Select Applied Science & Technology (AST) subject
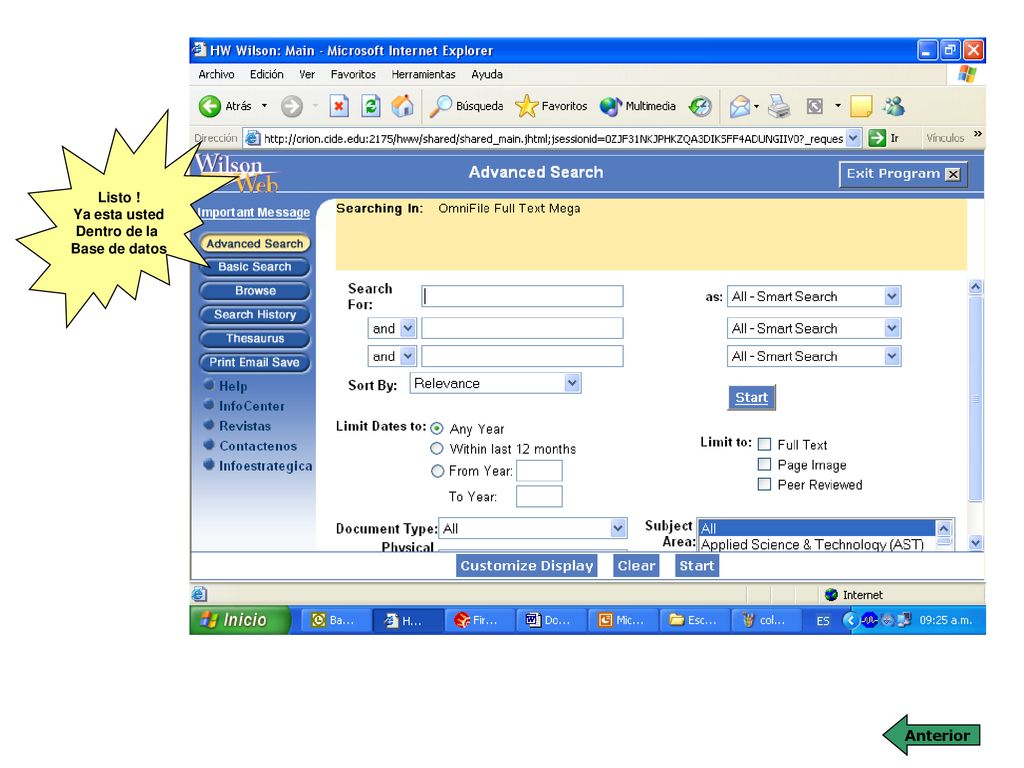1024x768 pixels. (x=812, y=544)
